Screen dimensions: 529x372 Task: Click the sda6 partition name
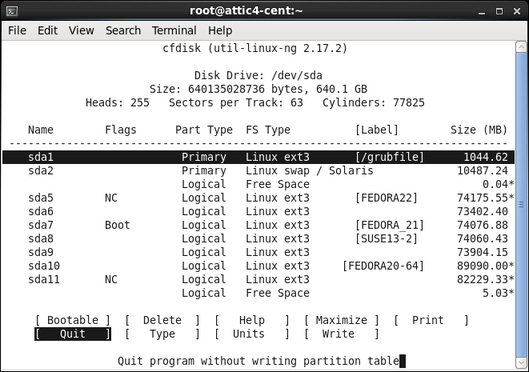pos(41,211)
